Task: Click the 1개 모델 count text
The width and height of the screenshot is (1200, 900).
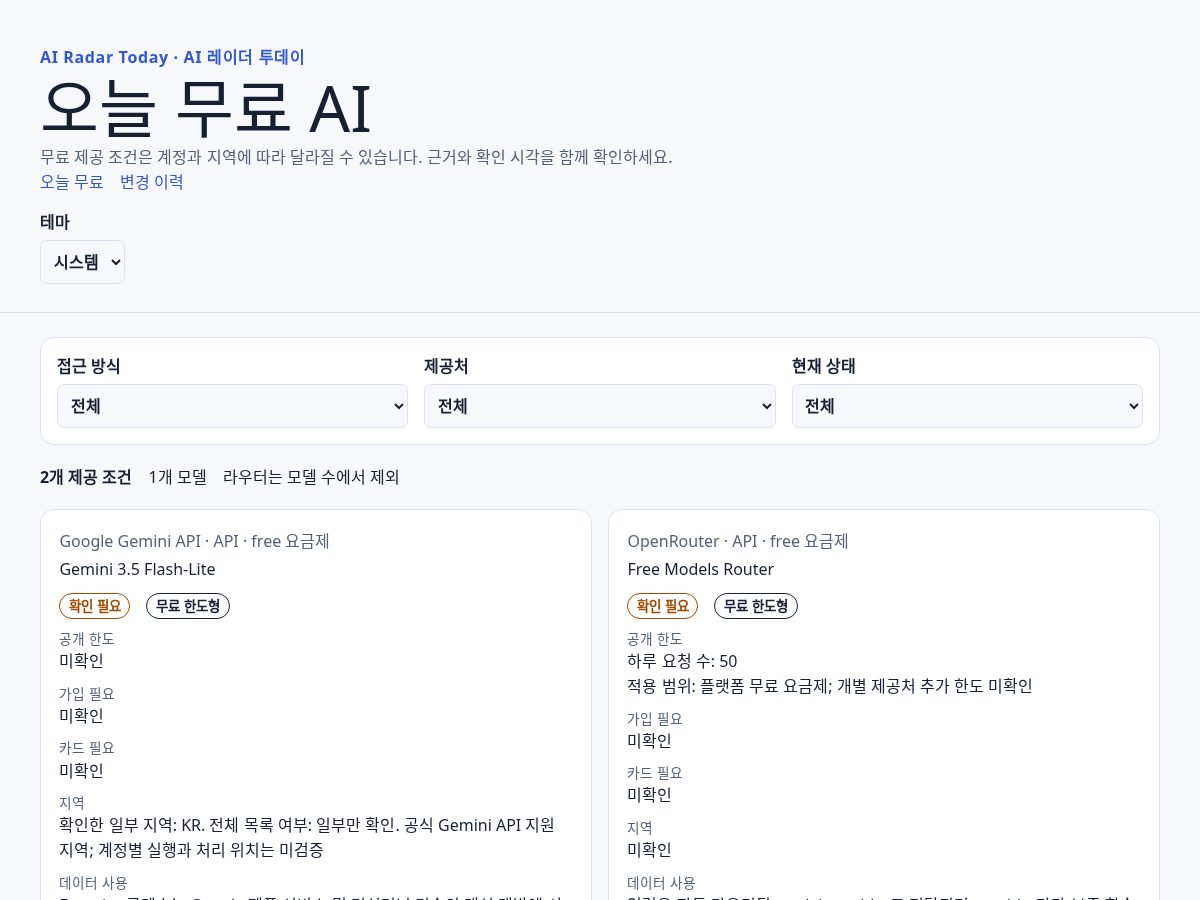Action: point(178,477)
